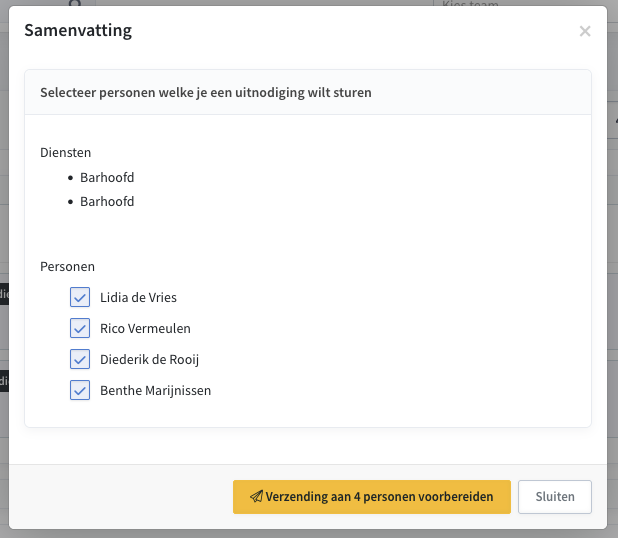Untick the Benthe Marijnissen checkbox

pos(80,390)
